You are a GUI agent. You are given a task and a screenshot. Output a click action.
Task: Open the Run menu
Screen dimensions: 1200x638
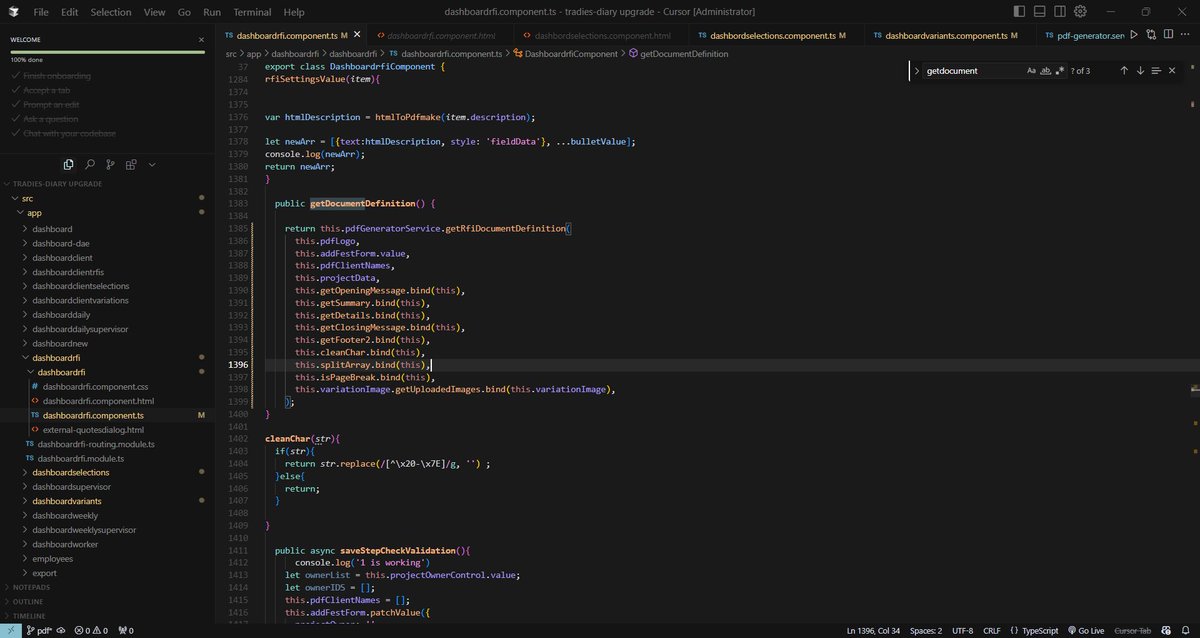point(212,12)
